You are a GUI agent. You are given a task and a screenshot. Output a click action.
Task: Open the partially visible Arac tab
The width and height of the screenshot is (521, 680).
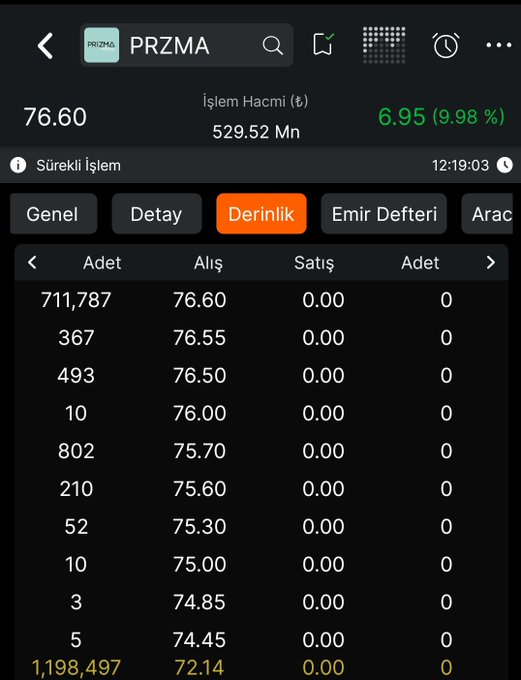coord(487,214)
